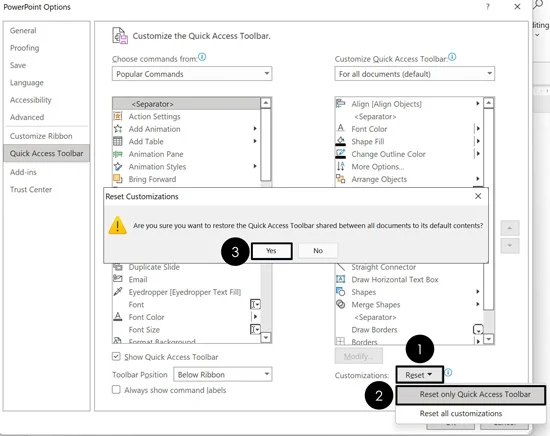Click the Bring Forward icon
Viewport: 550px width, 436px height.
118,179
